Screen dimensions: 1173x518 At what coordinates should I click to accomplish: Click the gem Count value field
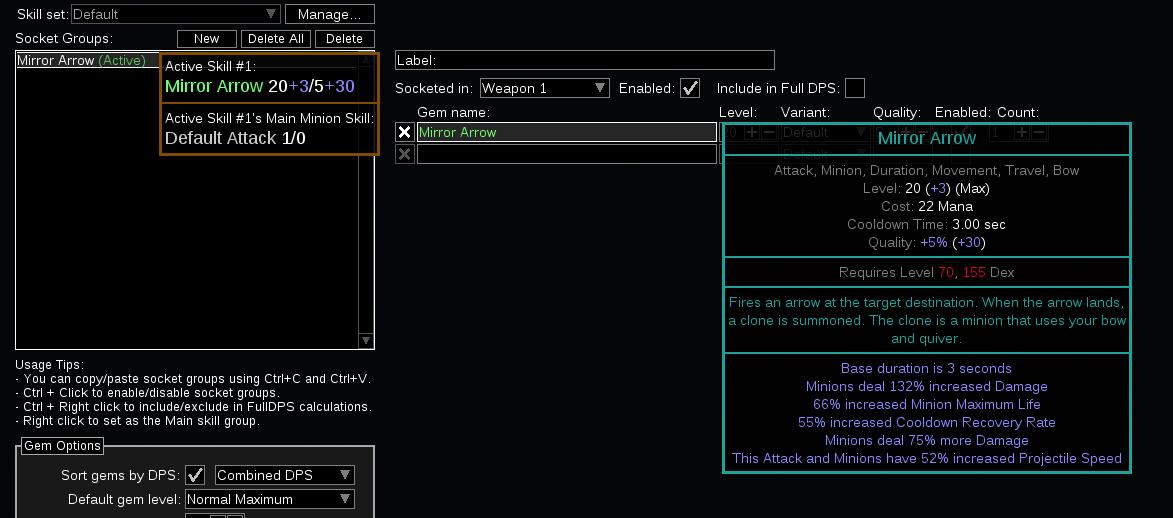[x=1003, y=132]
